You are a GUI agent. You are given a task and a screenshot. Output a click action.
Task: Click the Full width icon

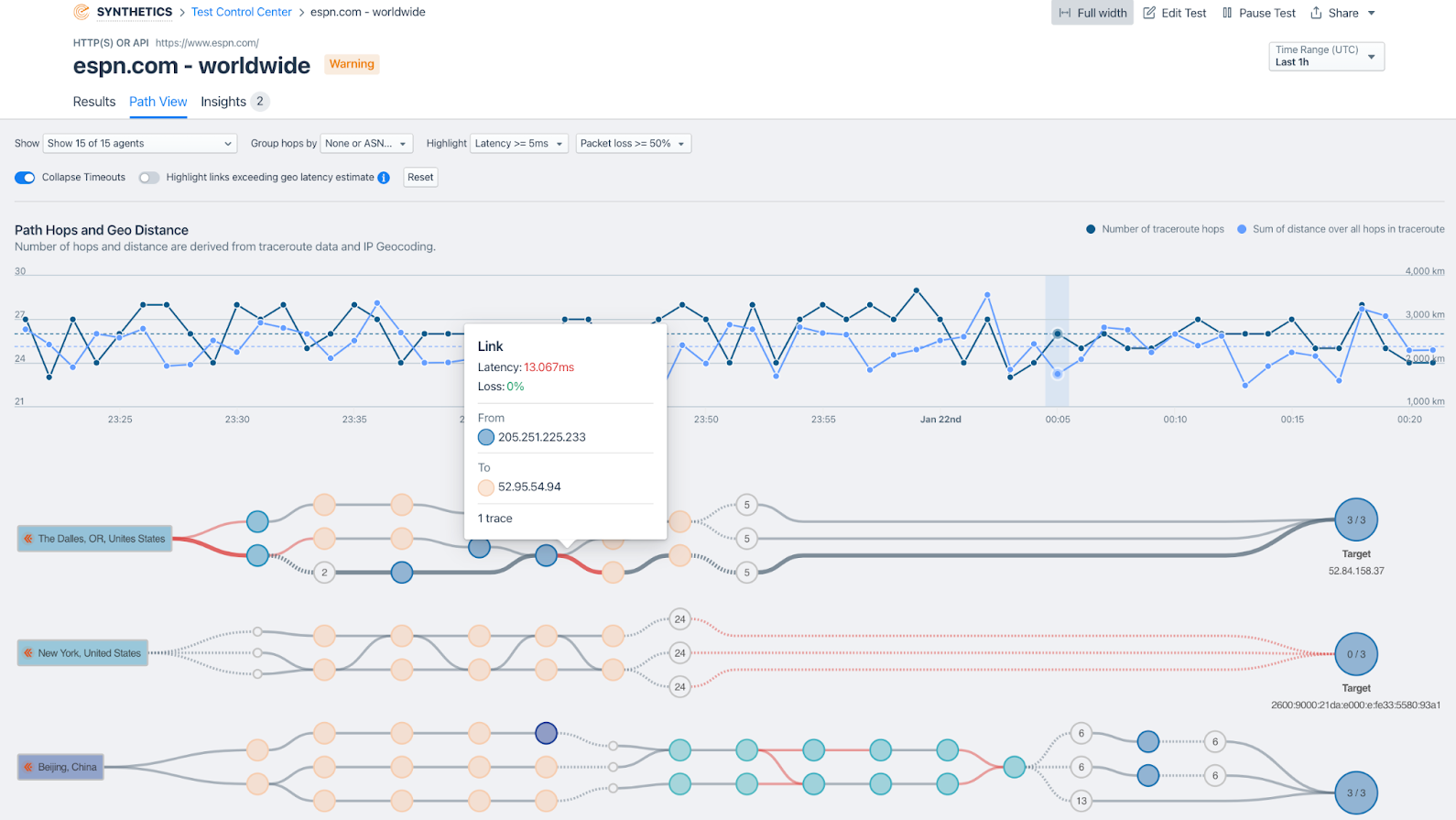[1065, 13]
